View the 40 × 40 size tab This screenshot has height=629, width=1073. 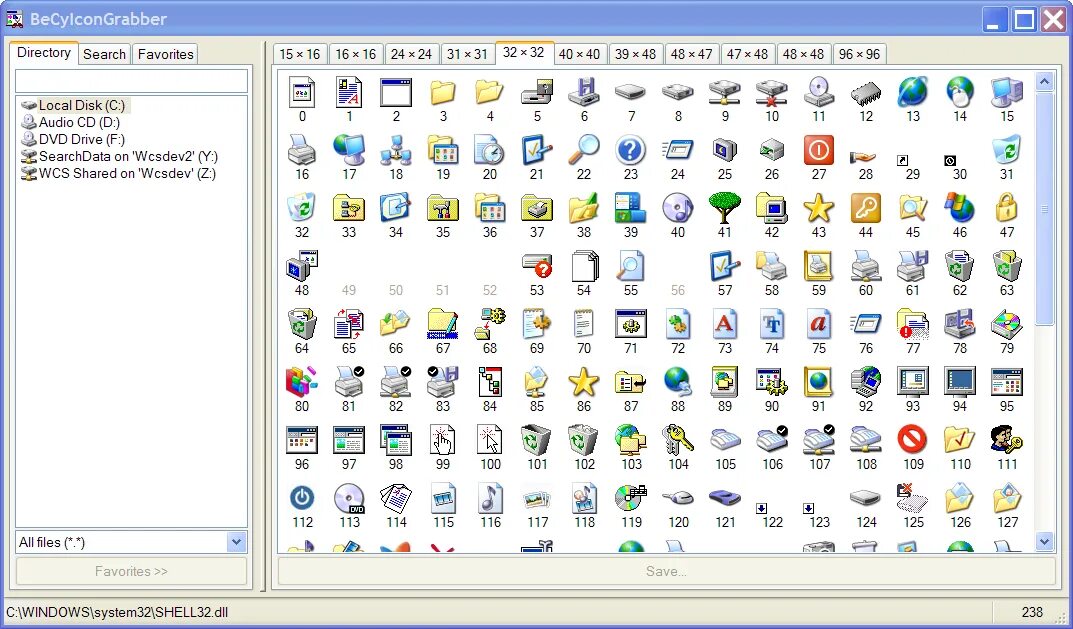pos(579,54)
